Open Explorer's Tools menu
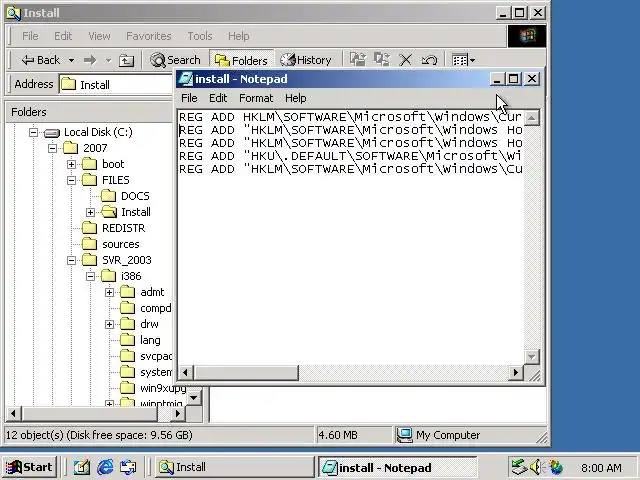This screenshot has height=480, width=640. coord(200,36)
